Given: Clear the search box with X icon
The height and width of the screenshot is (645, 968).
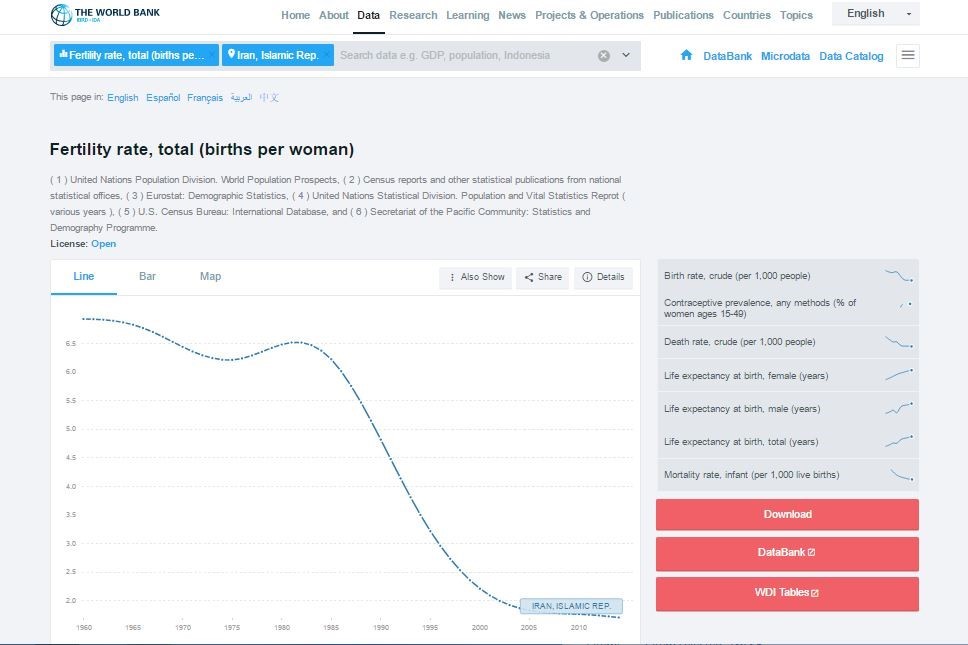Looking at the screenshot, I should pos(604,56).
